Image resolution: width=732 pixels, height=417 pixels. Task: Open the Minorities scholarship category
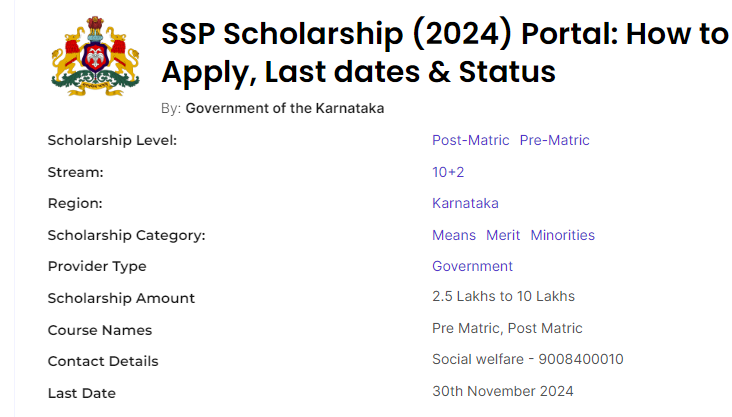click(562, 235)
